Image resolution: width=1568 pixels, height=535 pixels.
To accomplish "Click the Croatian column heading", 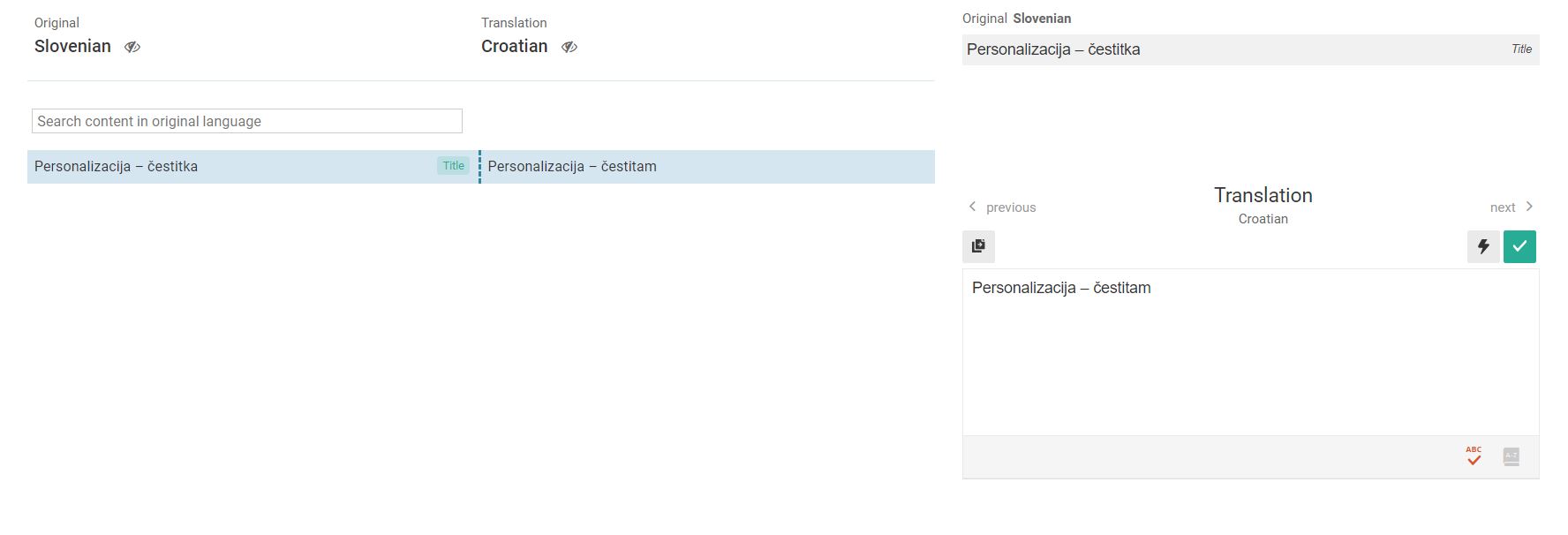I will tap(514, 46).
